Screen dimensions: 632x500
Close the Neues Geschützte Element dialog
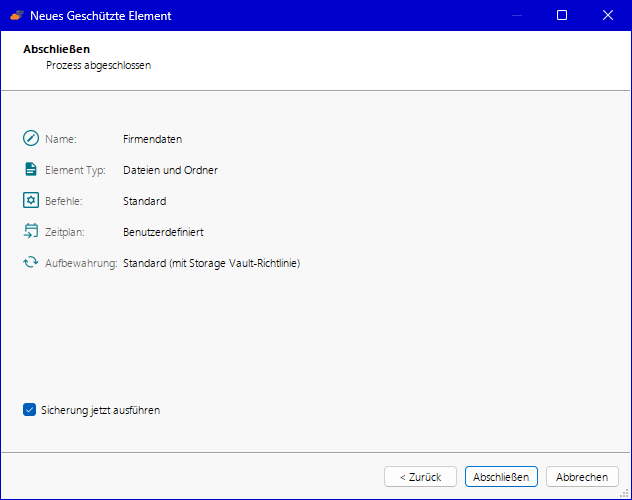[x=608, y=15]
